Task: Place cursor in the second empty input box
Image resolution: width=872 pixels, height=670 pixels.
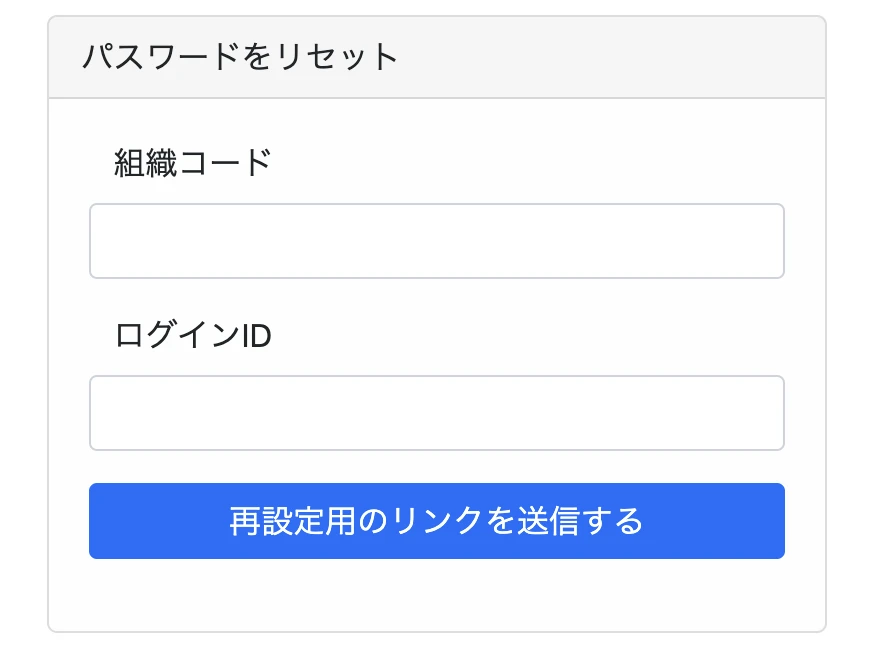Action: (x=437, y=413)
